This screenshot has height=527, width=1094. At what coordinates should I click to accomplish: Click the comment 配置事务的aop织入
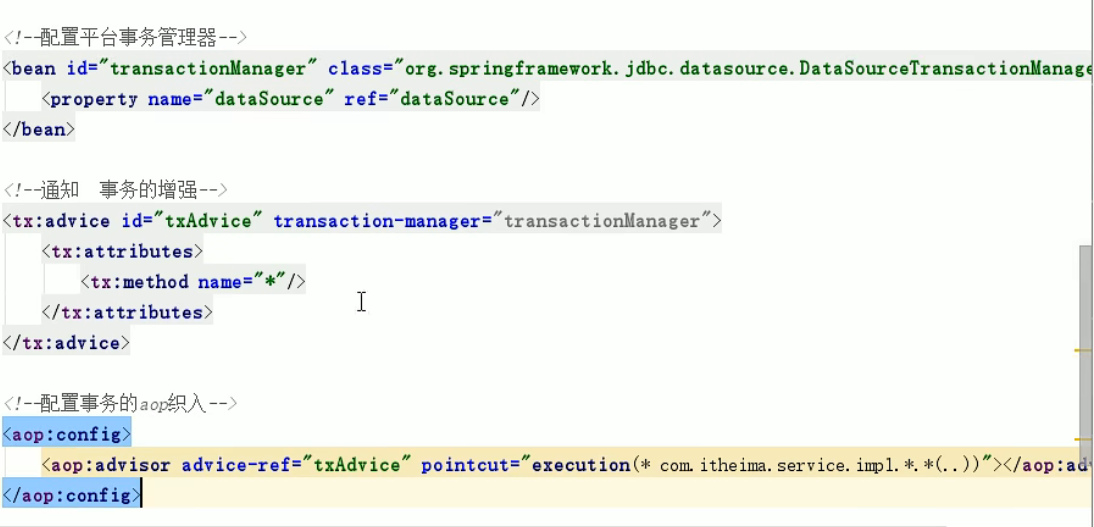pos(120,403)
